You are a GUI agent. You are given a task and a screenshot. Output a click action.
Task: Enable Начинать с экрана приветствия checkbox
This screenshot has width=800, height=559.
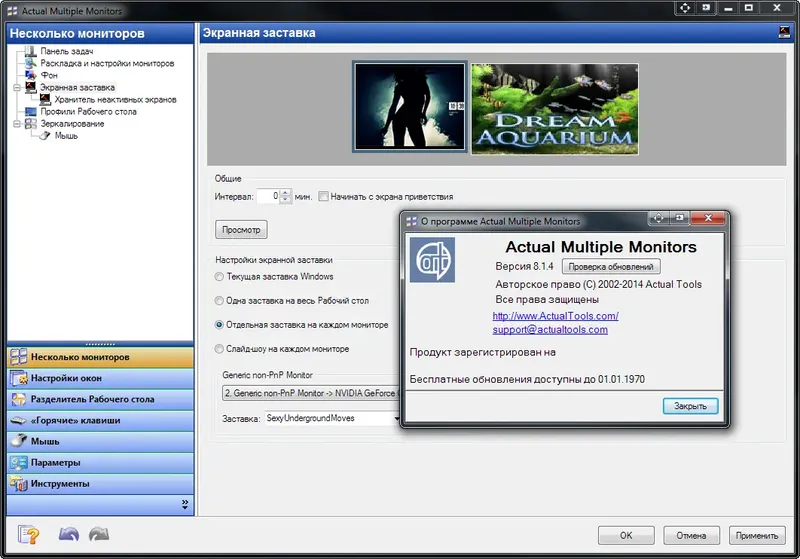(x=323, y=196)
